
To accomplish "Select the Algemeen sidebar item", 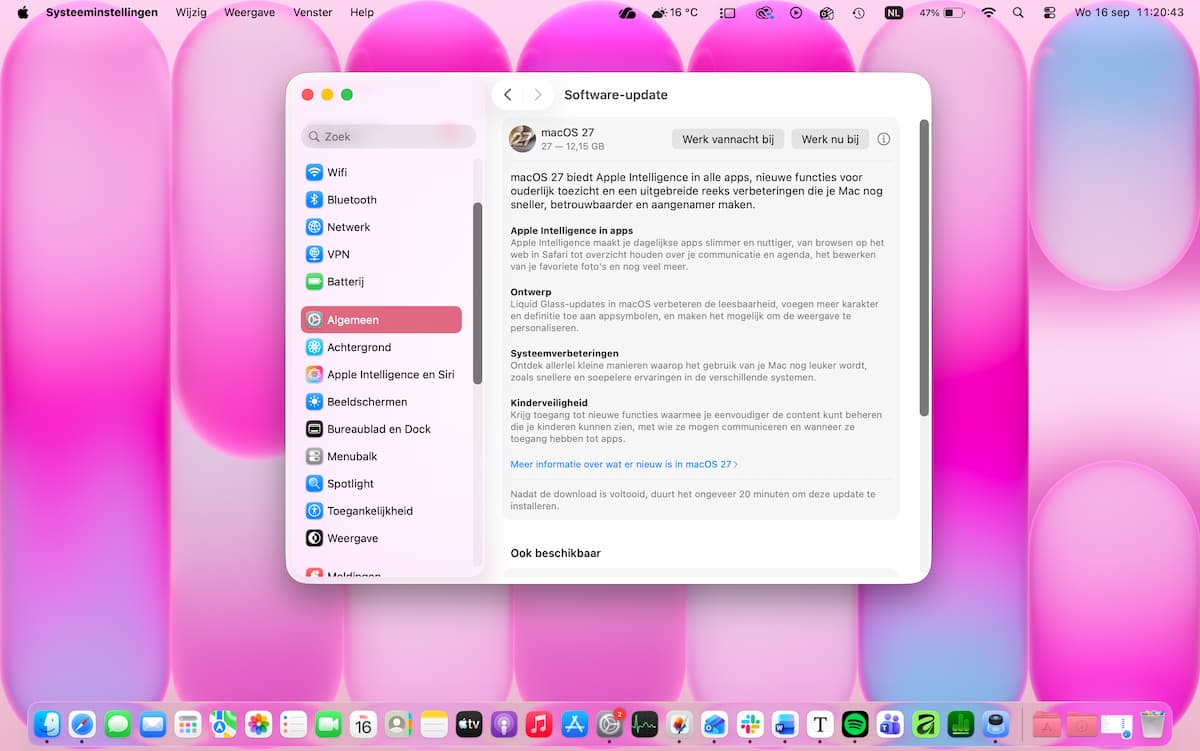I will [x=381, y=320].
